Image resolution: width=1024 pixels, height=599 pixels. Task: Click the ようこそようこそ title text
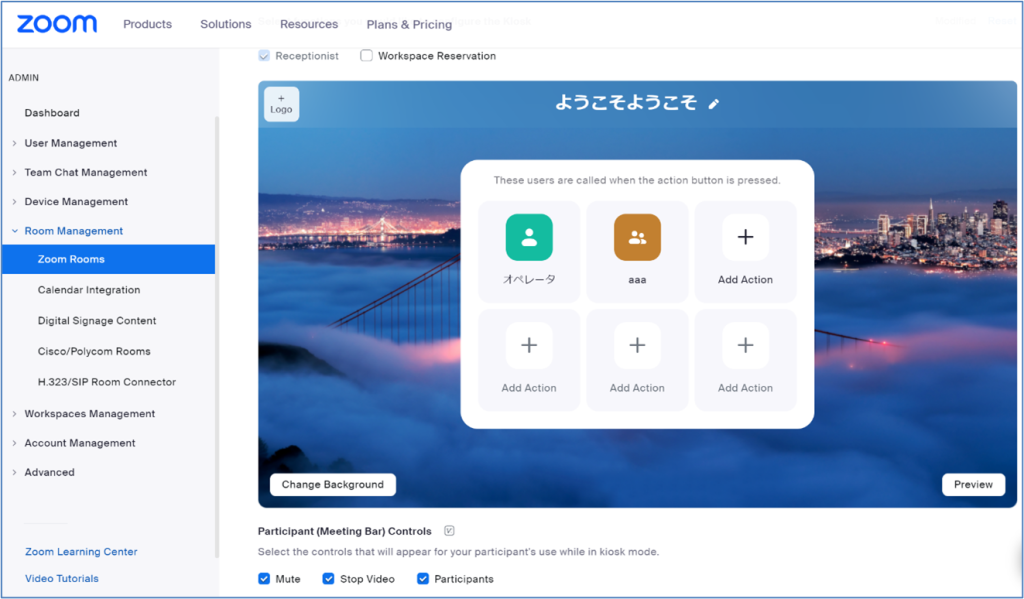pos(626,103)
